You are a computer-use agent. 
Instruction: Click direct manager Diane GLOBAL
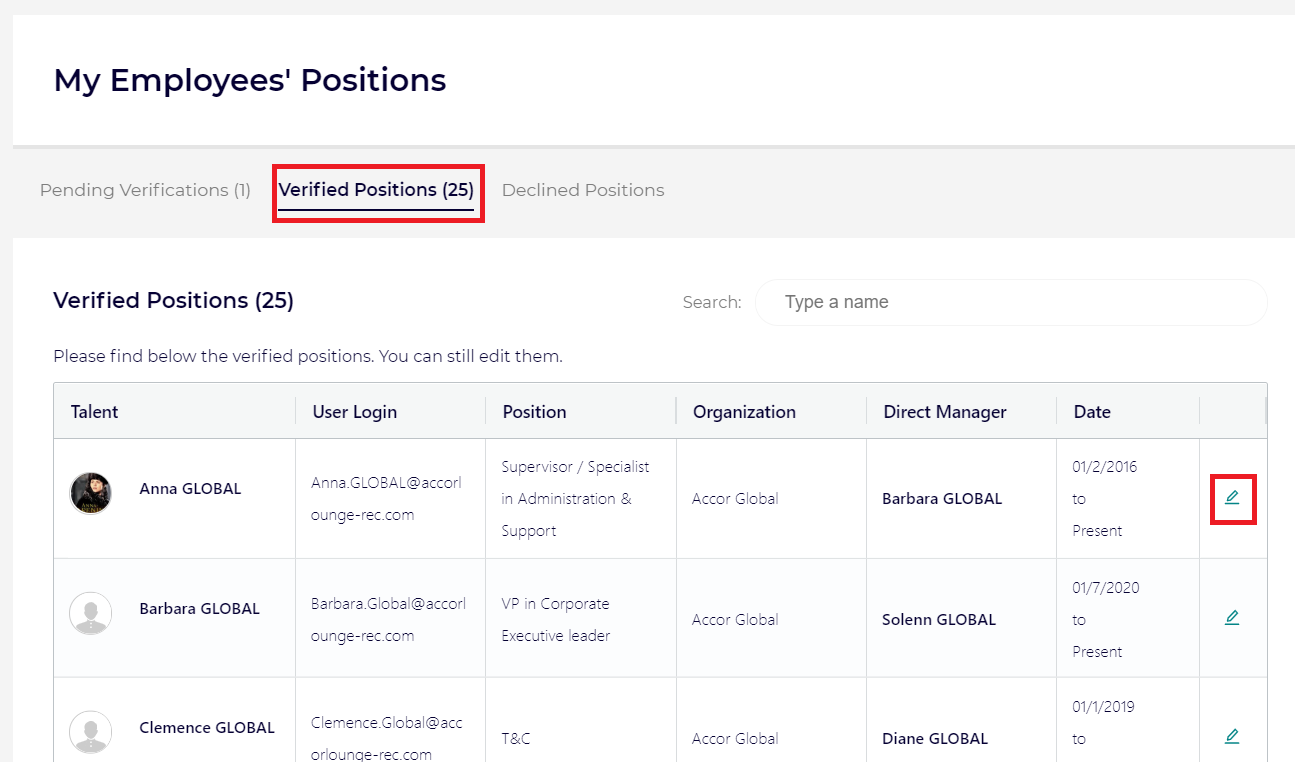(935, 738)
